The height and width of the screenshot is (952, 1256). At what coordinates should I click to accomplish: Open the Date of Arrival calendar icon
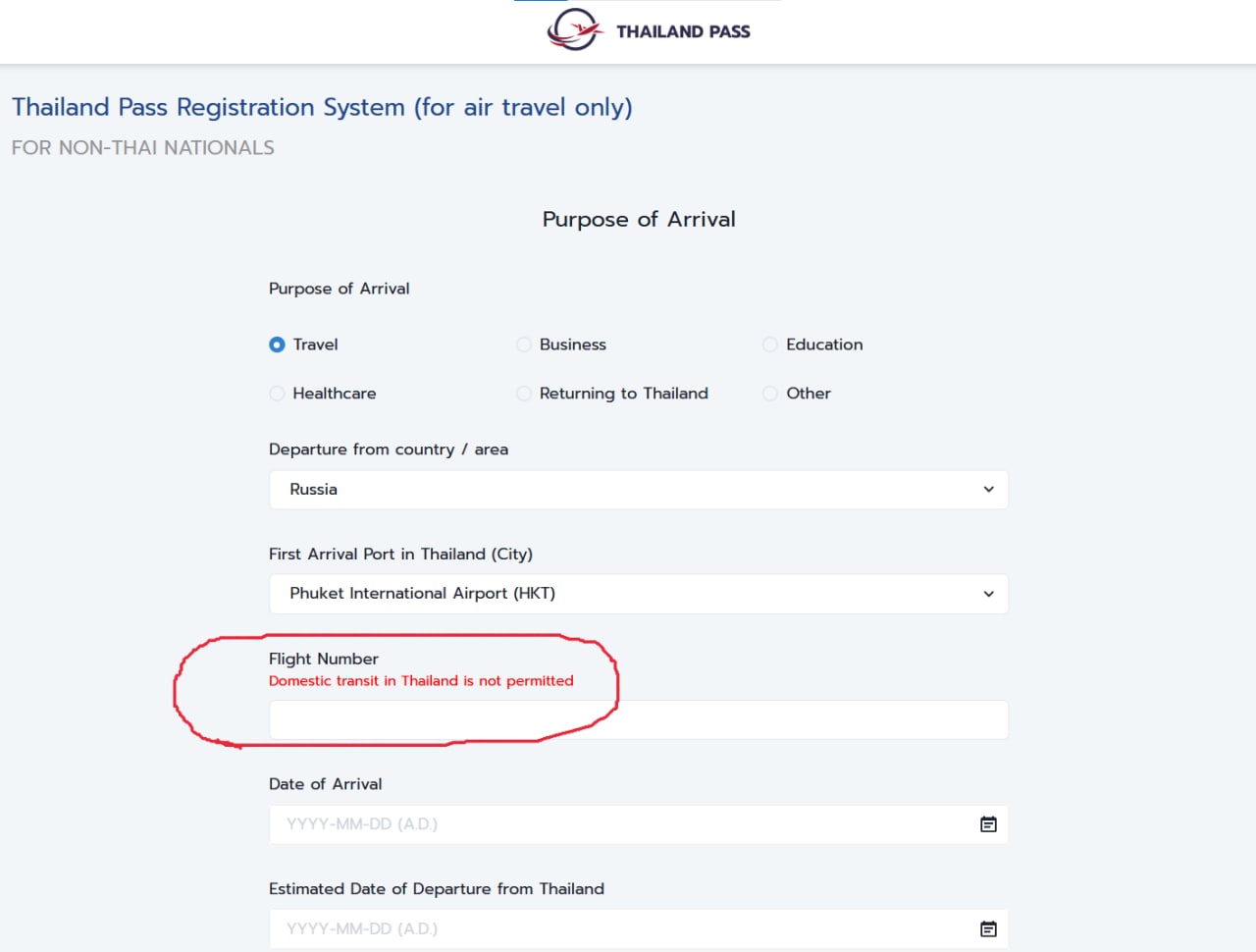click(x=988, y=824)
